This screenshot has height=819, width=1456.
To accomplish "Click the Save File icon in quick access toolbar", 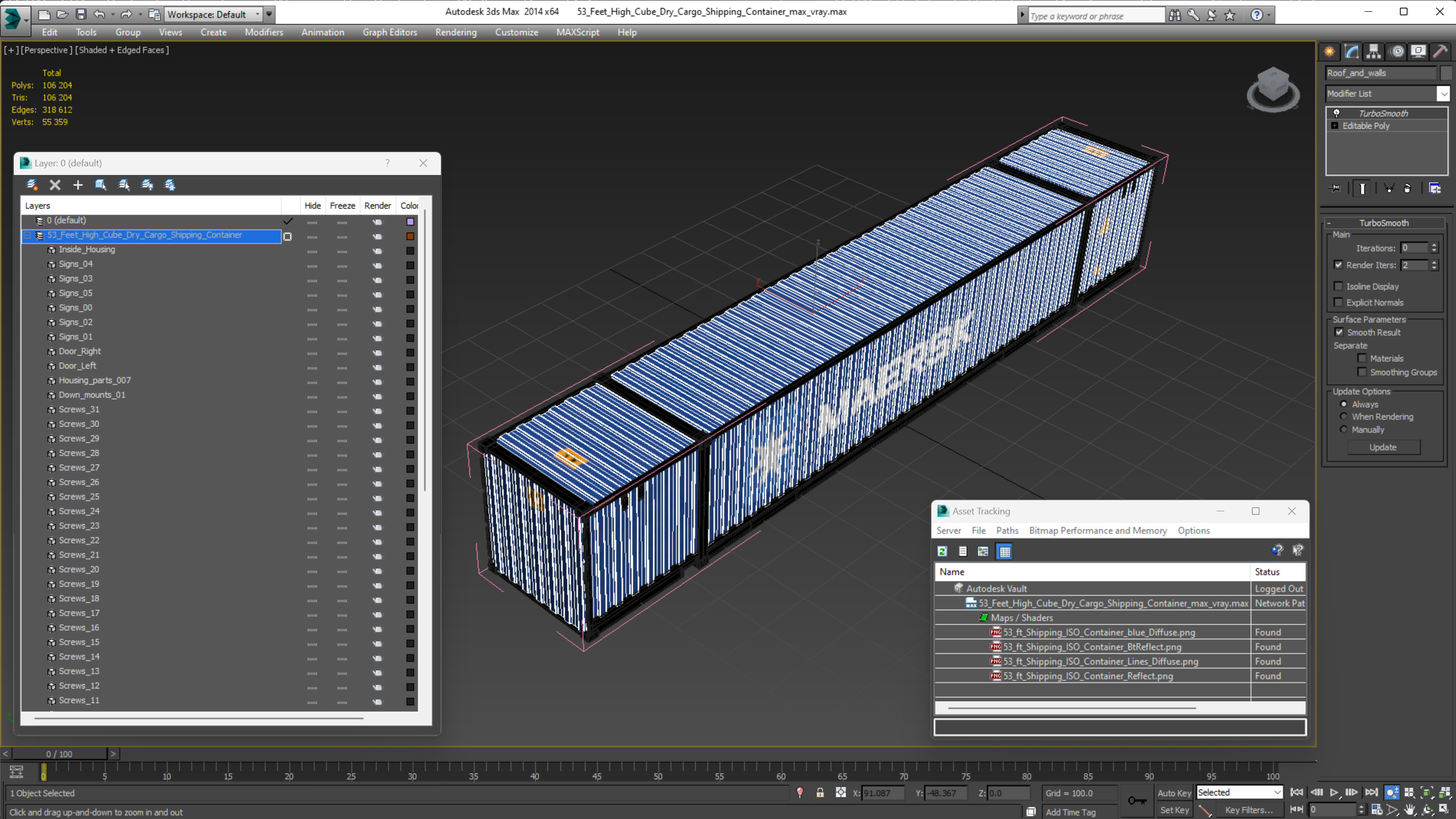I will tap(81, 14).
